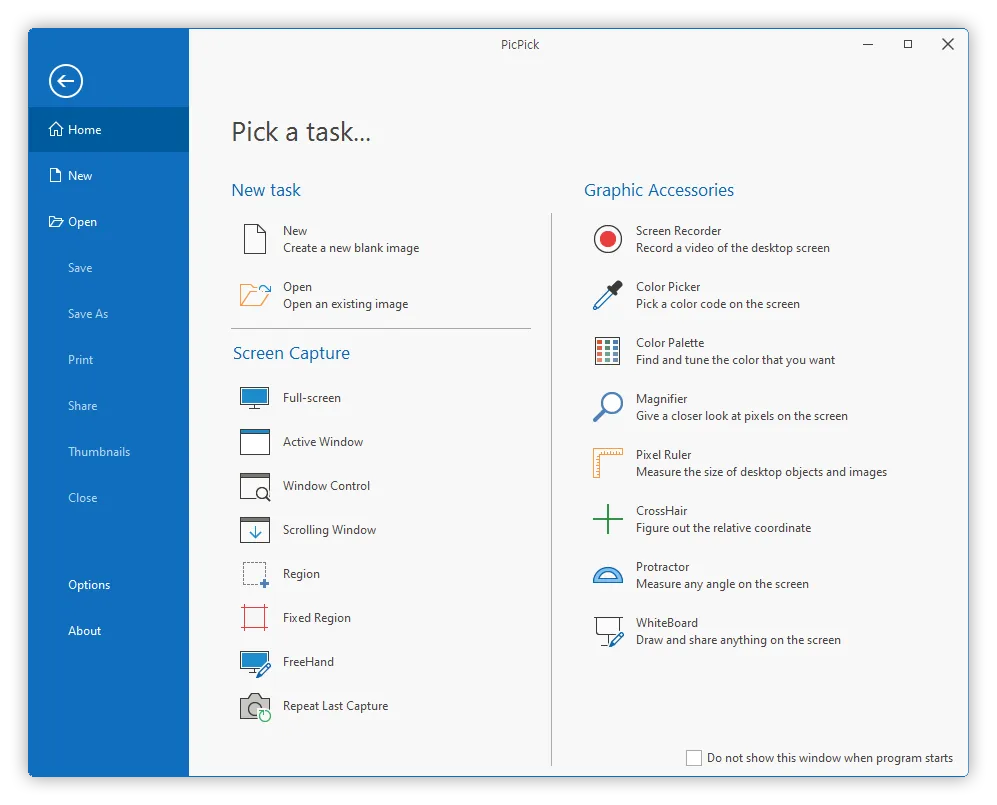Click 'Figure out the relative coordinate' text
The height and width of the screenshot is (805, 997).
tap(724, 528)
